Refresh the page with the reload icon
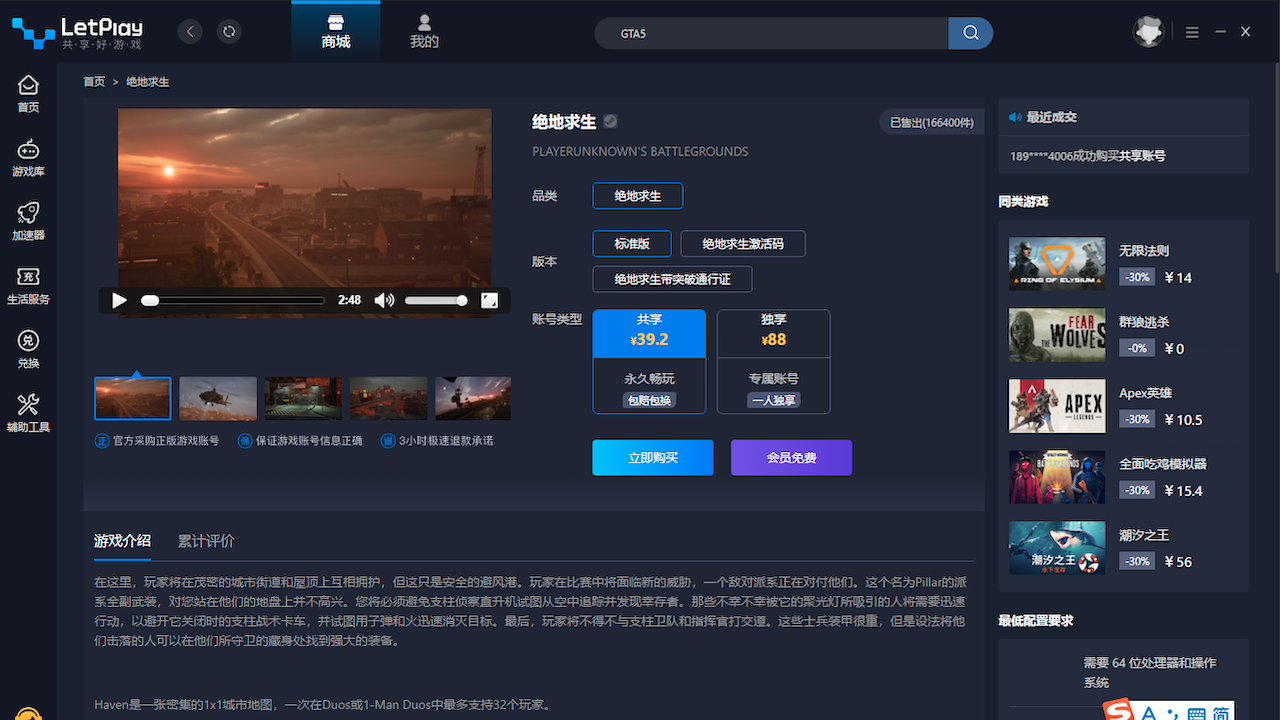Screen dimensions: 1280x720 pyautogui.click(x=229, y=32)
